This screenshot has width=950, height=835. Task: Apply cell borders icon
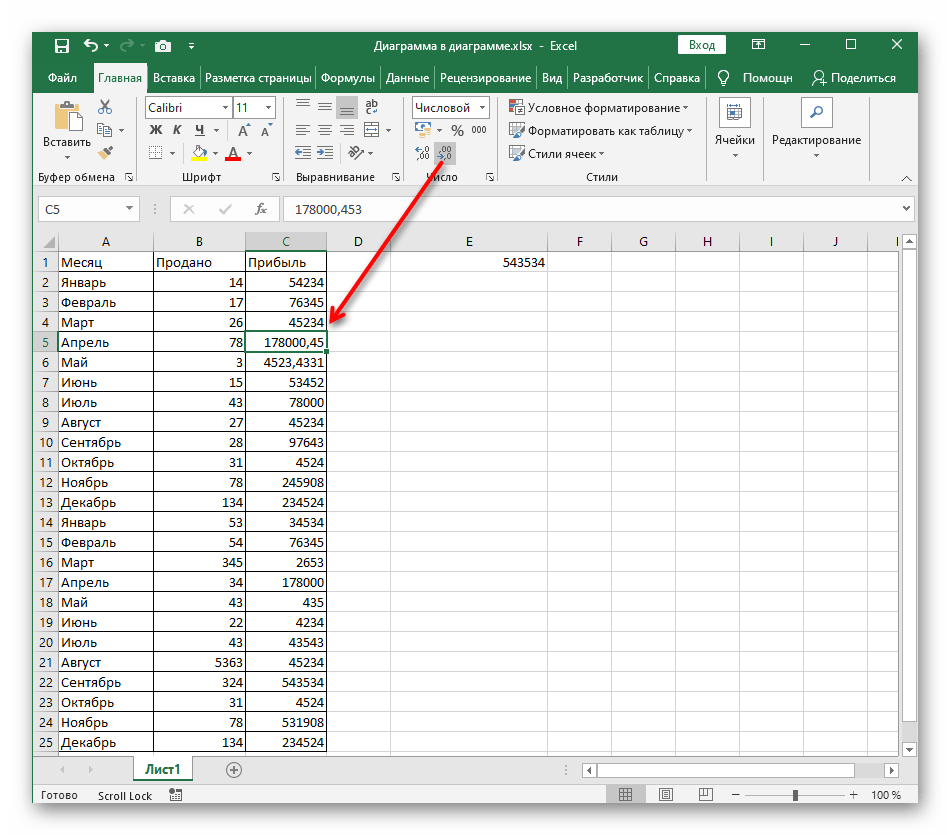click(x=156, y=153)
